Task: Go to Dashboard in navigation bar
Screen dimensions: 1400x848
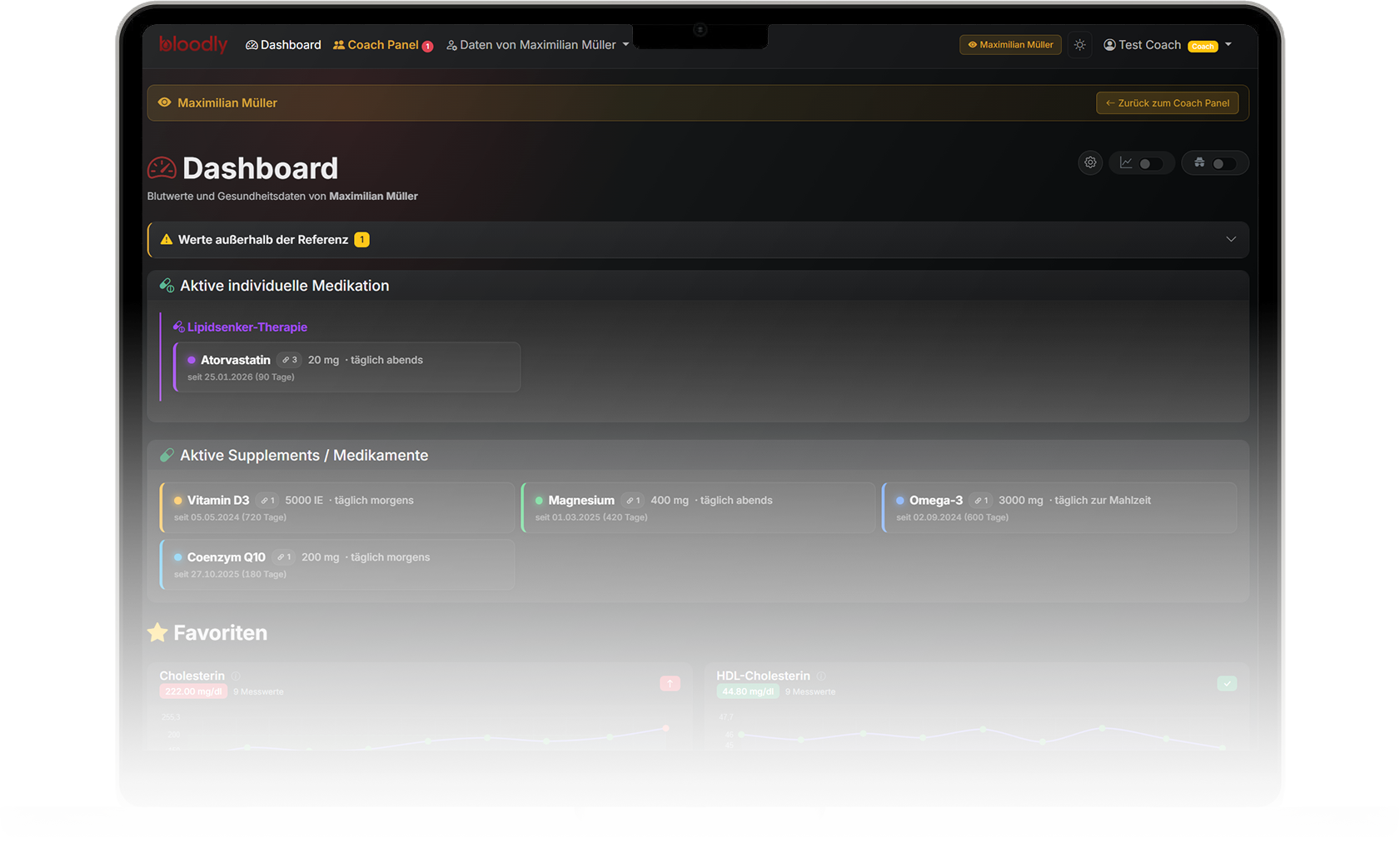Action: coord(283,45)
